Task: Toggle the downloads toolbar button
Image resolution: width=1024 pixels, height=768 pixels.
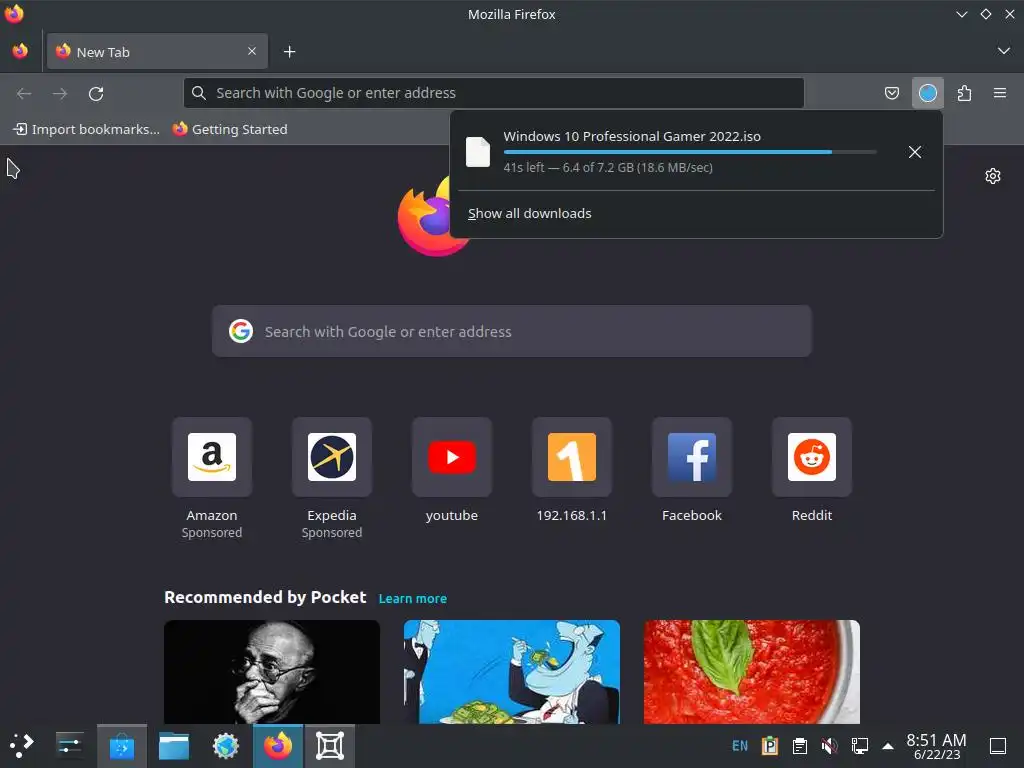Action: click(927, 93)
